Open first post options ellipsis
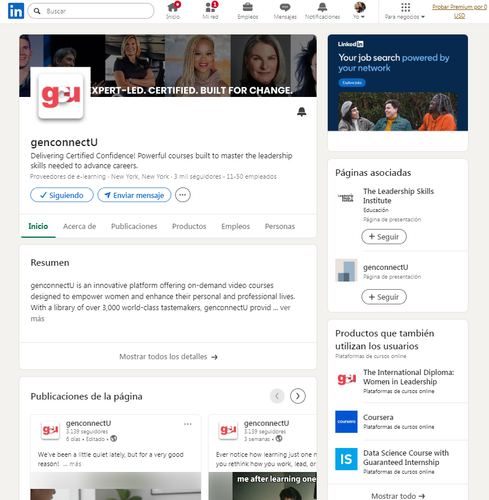Viewport: 489px width, 500px height. 188,424
